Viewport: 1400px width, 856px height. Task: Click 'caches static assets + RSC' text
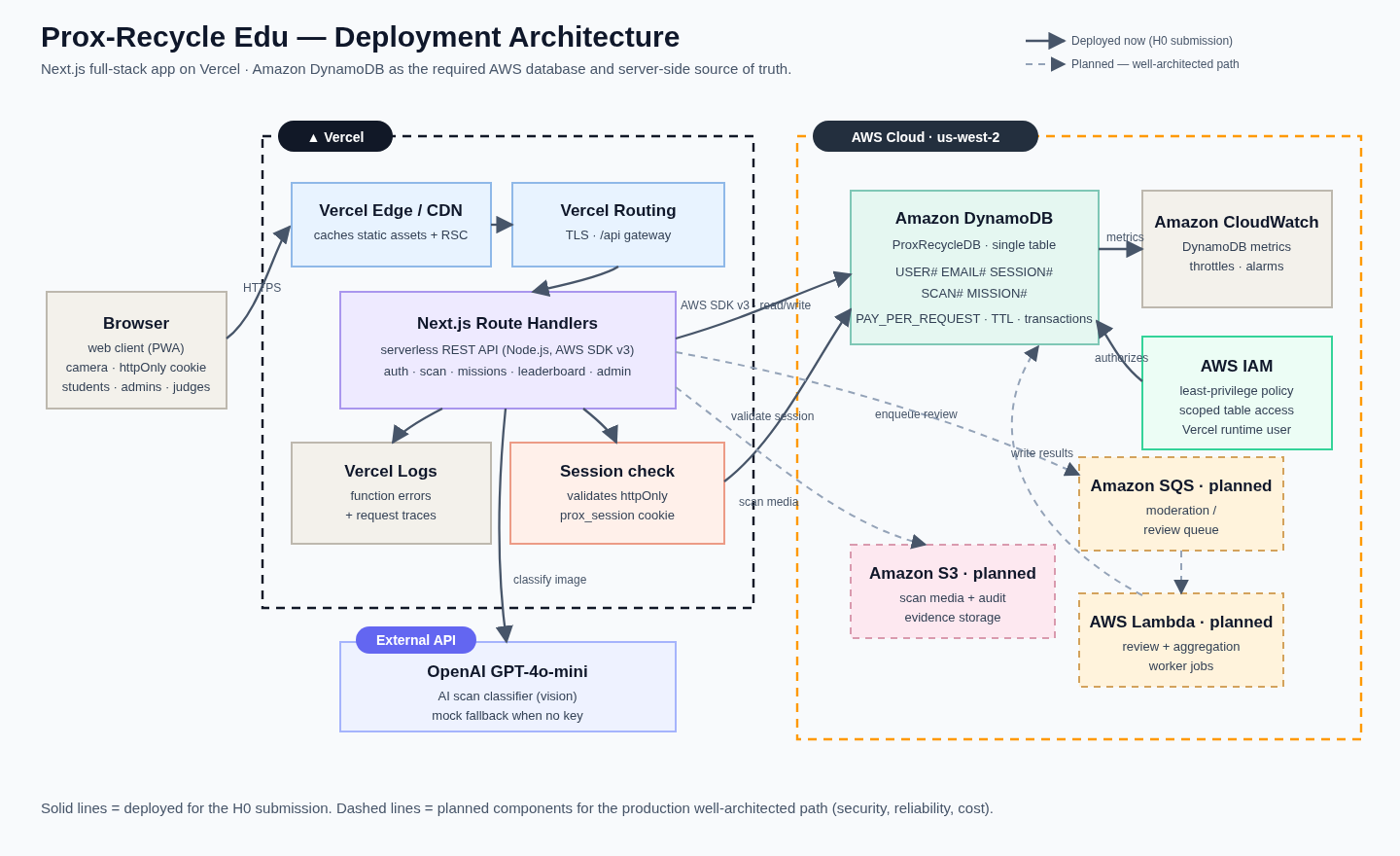(x=391, y=235)
